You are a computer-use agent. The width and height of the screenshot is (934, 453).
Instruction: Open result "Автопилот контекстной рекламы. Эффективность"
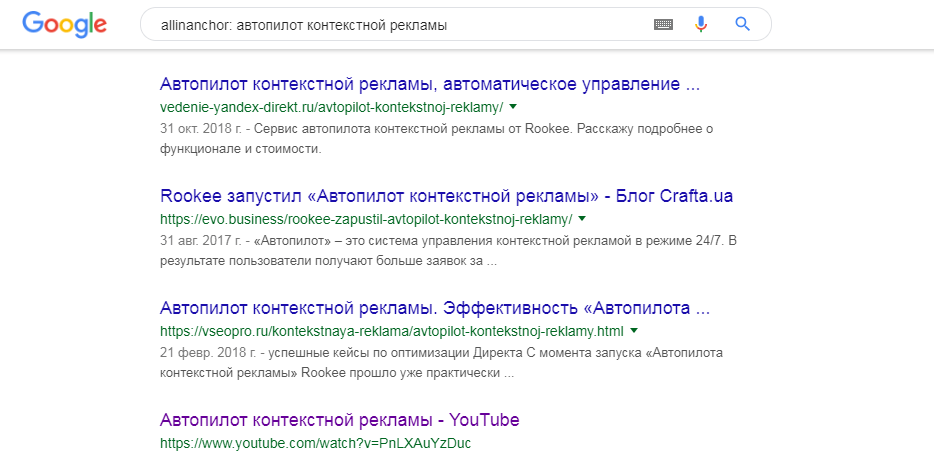coord(435,308)
